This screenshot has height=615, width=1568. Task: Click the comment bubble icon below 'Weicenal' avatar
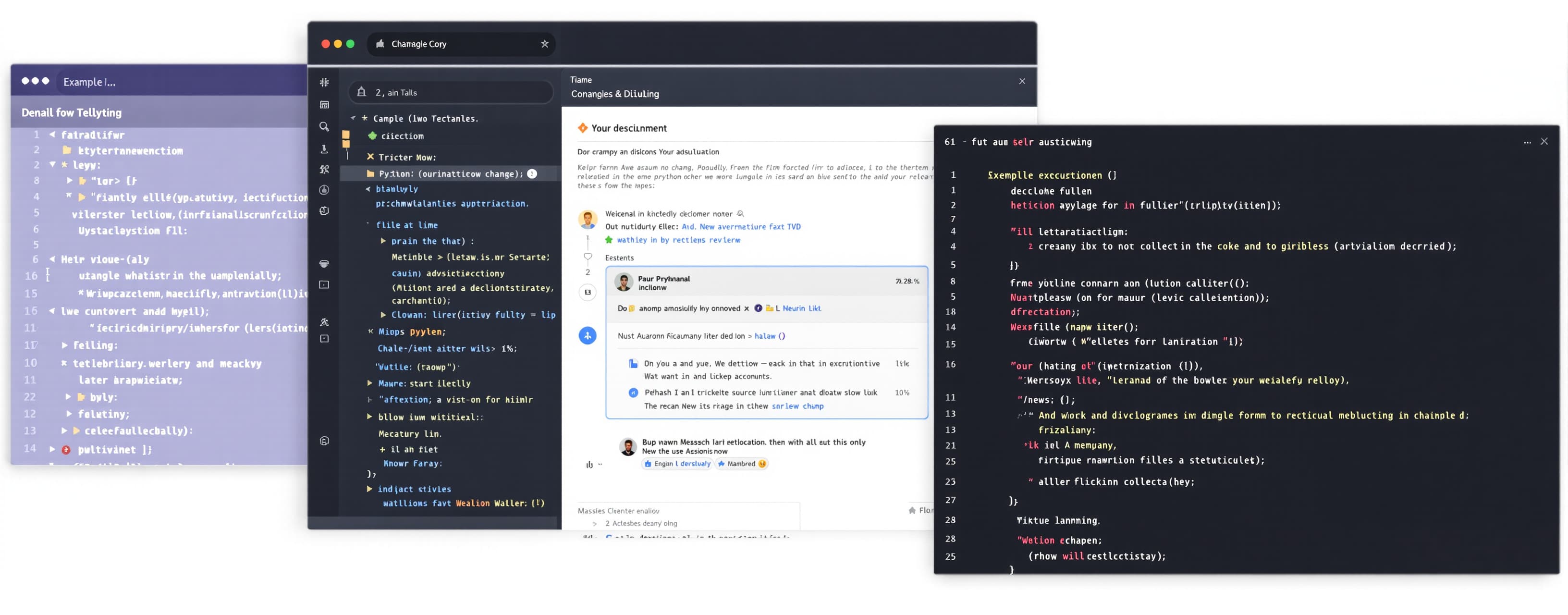[x=588, y=257]
